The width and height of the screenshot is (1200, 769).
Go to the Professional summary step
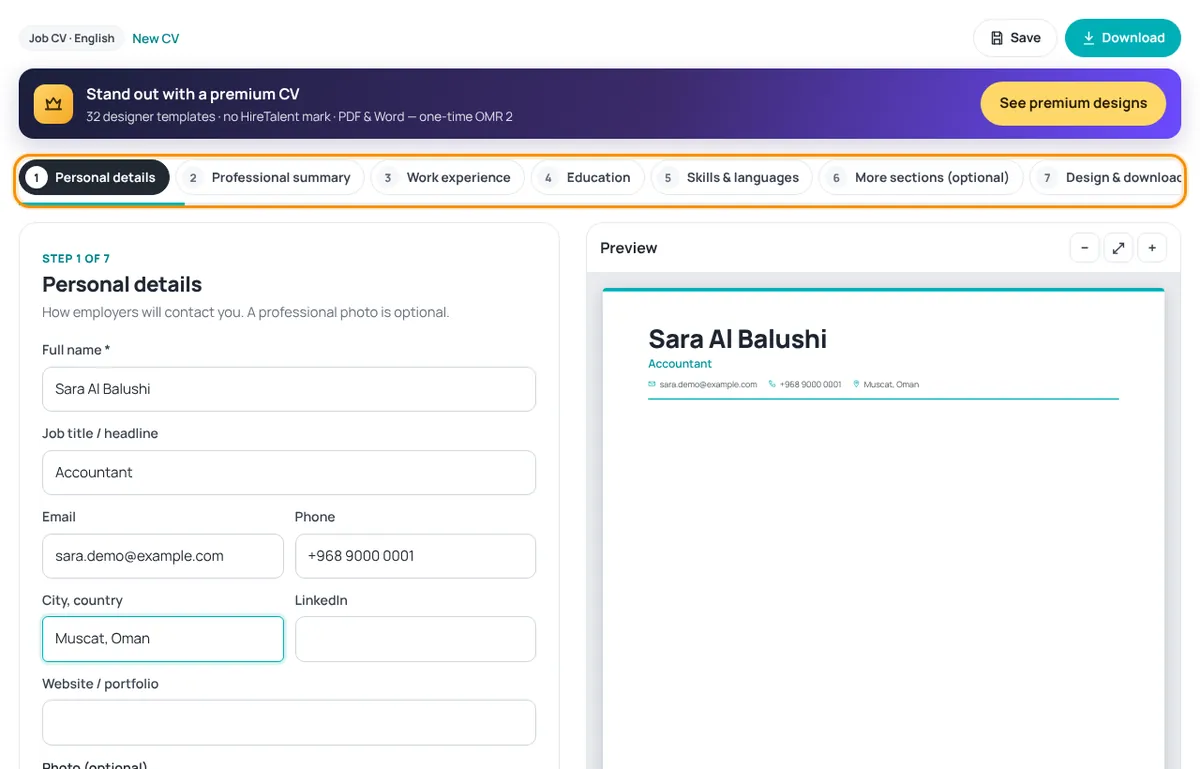[x=269, y=177]
